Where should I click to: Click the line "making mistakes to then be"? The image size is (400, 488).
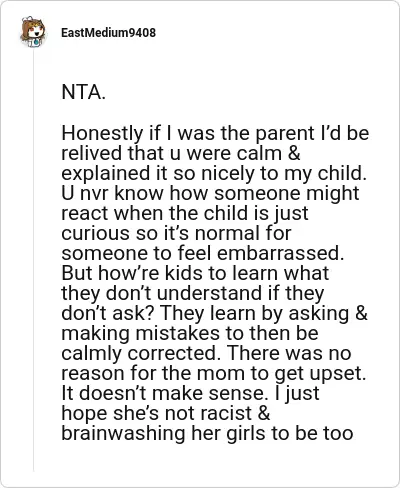(x=190, y=334)
